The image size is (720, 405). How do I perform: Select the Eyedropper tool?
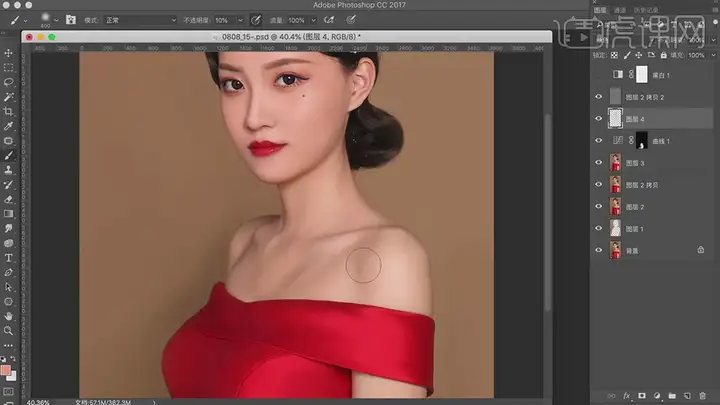8,126
